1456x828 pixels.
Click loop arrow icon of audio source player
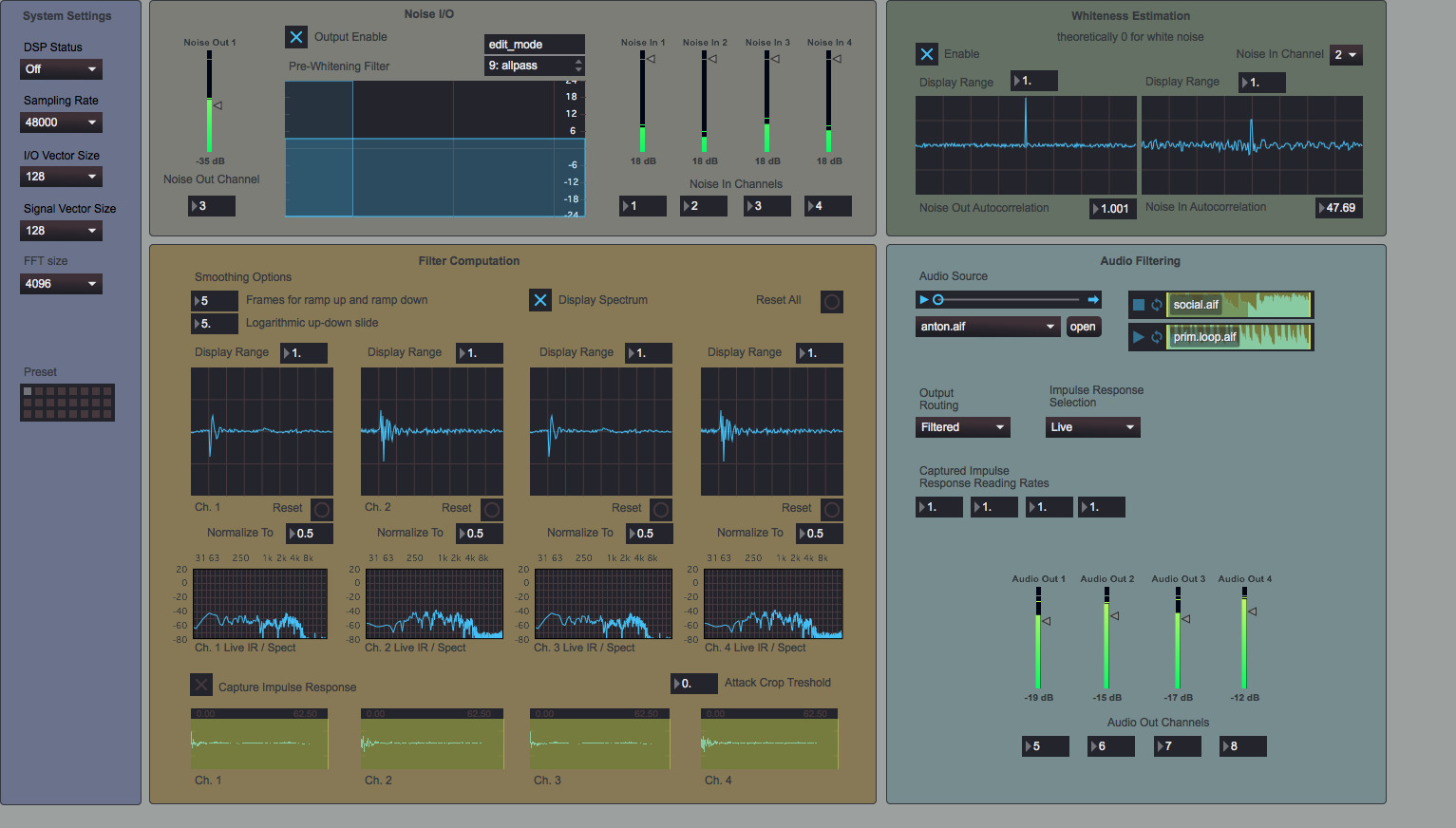coord(1093,299)
